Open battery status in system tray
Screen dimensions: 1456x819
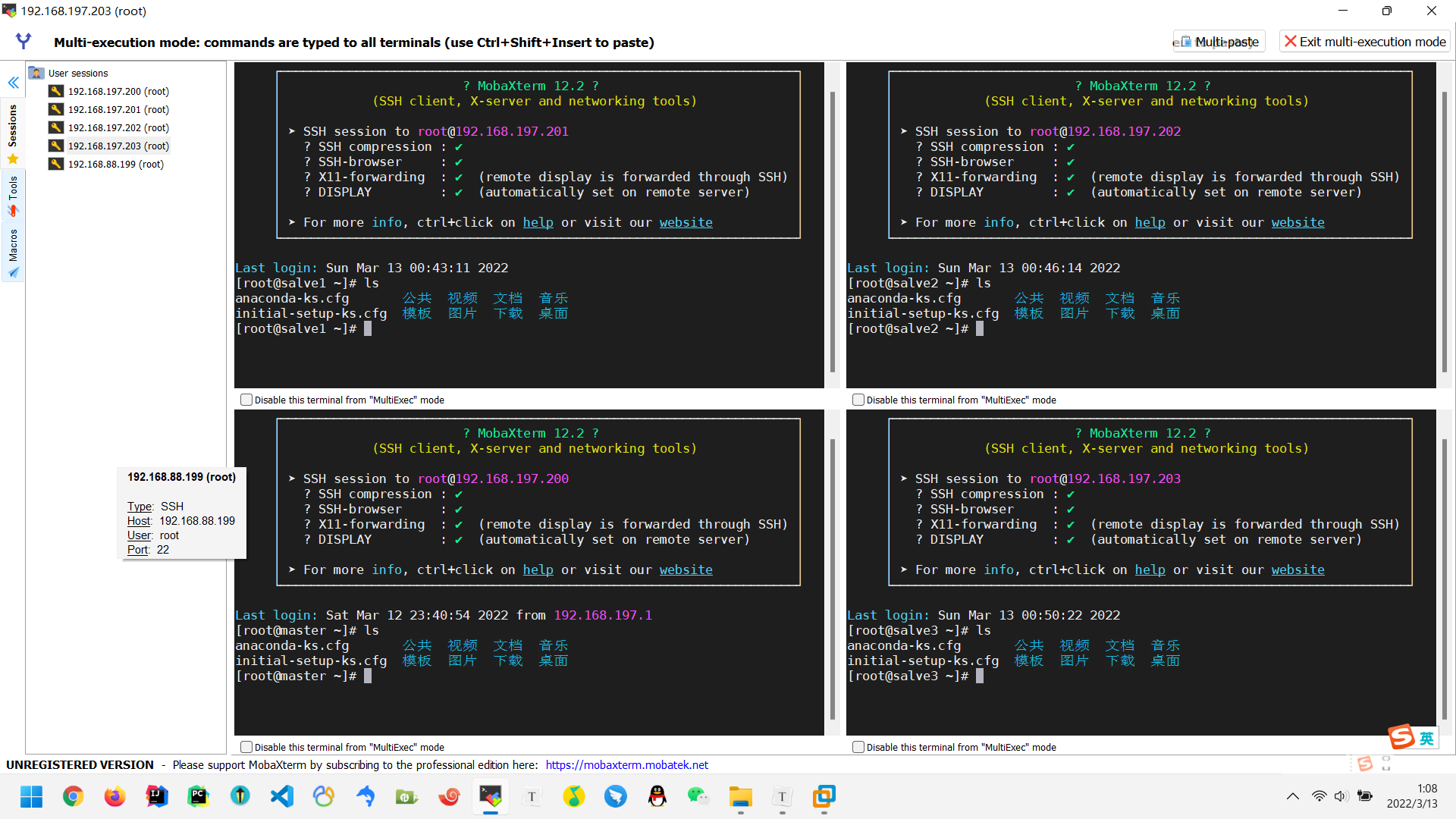coord(1364,796)
